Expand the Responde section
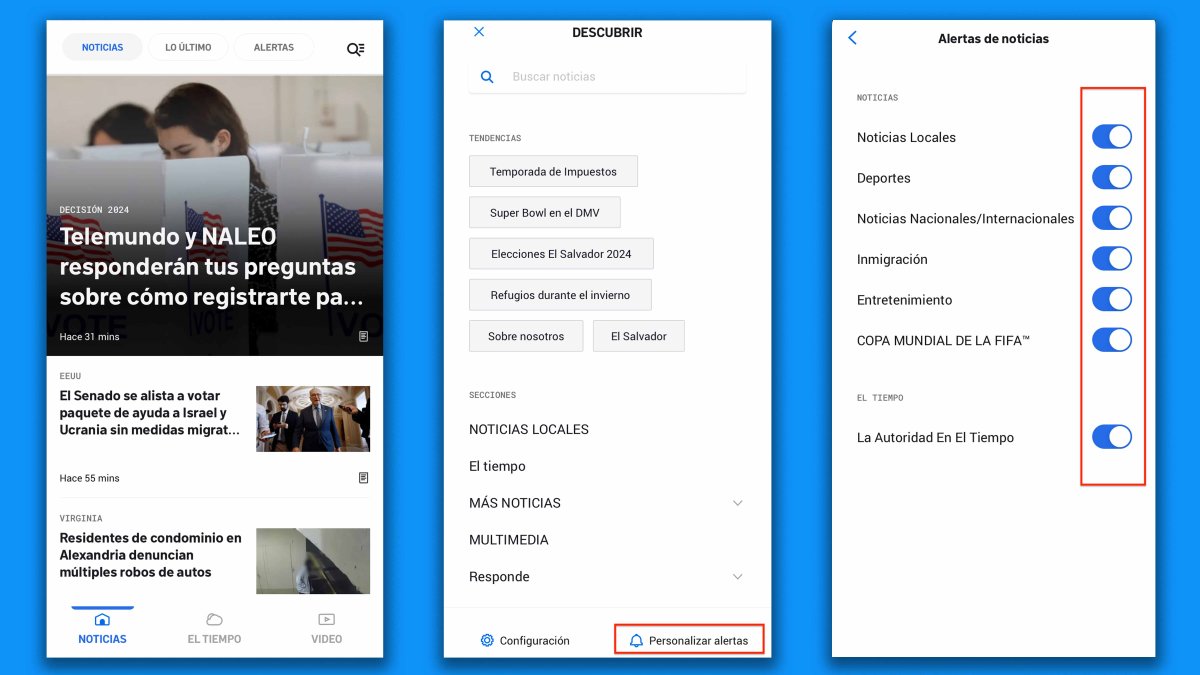Image resolution: width=1200 pixels, height=675 pixels. [x=737, y=576]
